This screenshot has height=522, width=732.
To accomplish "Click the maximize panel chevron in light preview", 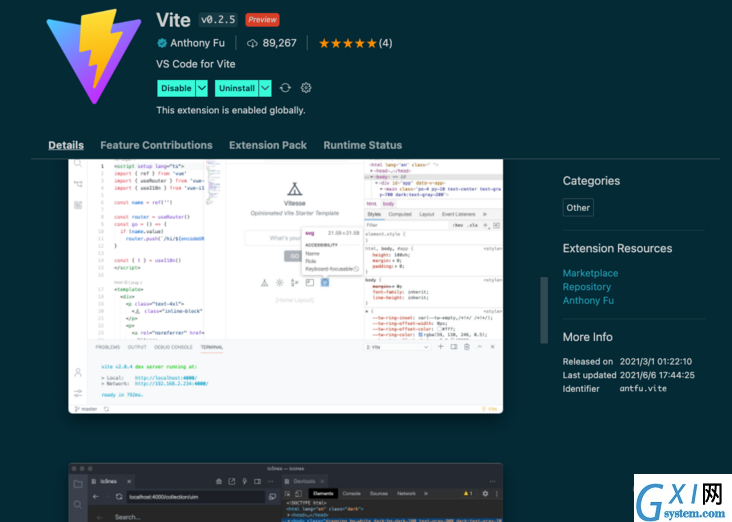I will (x=479, y=347).
